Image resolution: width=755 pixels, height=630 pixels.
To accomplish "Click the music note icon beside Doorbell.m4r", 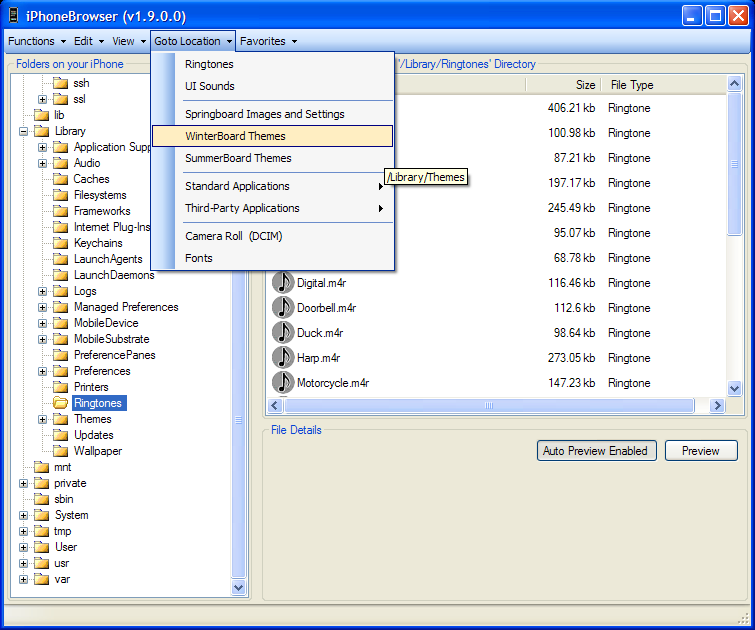I will (283, 308).
